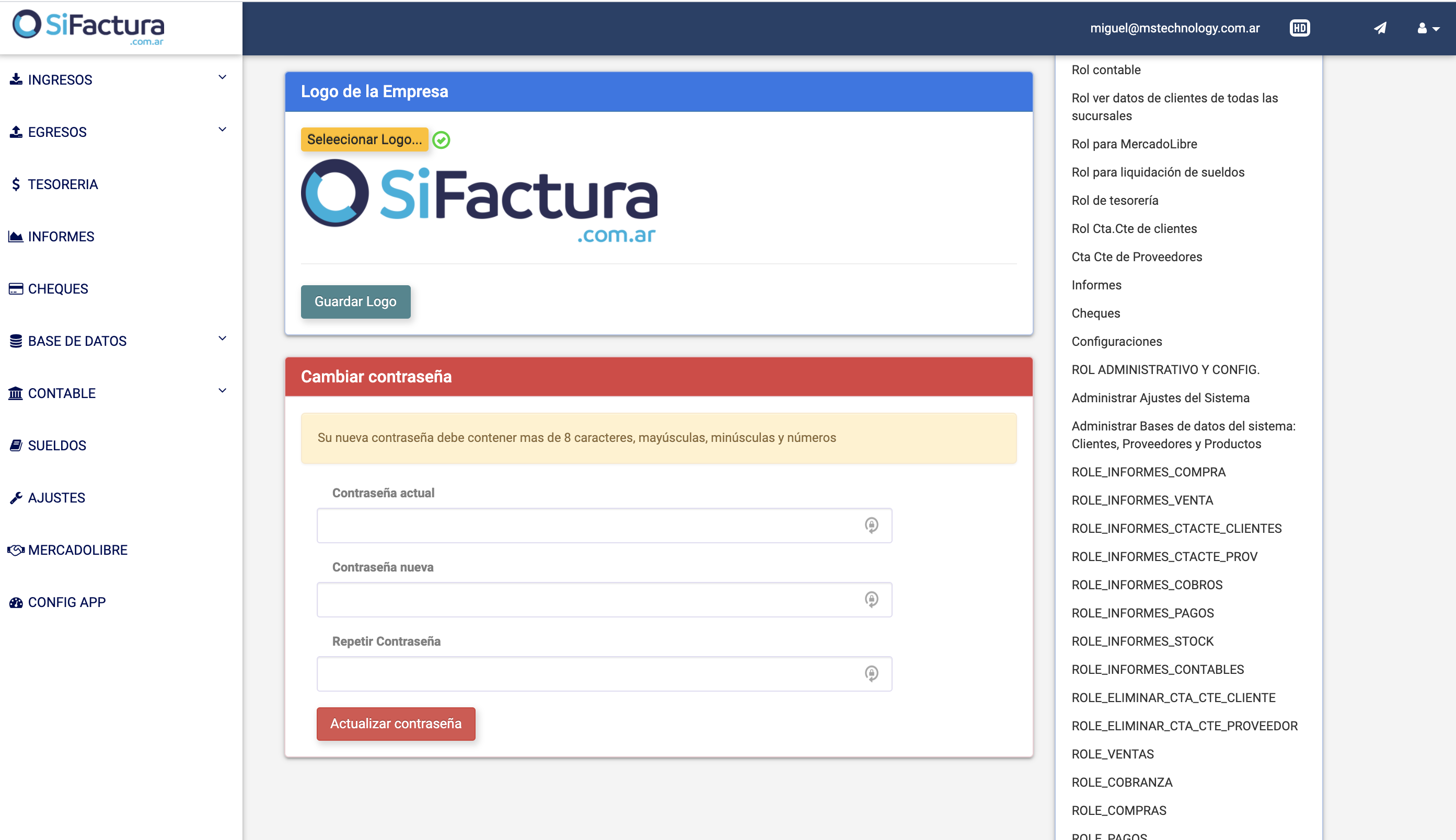Click the SUELDOS book icon
The width and height of the screenshot is (1456, 840).
pyautogui.click(x=16, y=446)
